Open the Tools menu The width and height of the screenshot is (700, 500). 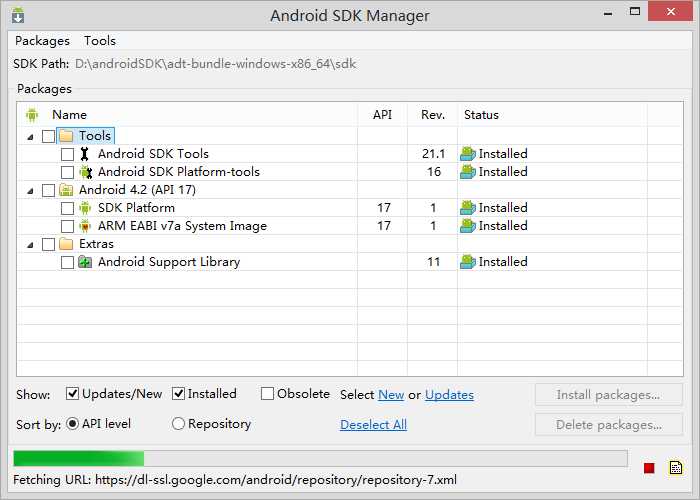click(100, 41)
